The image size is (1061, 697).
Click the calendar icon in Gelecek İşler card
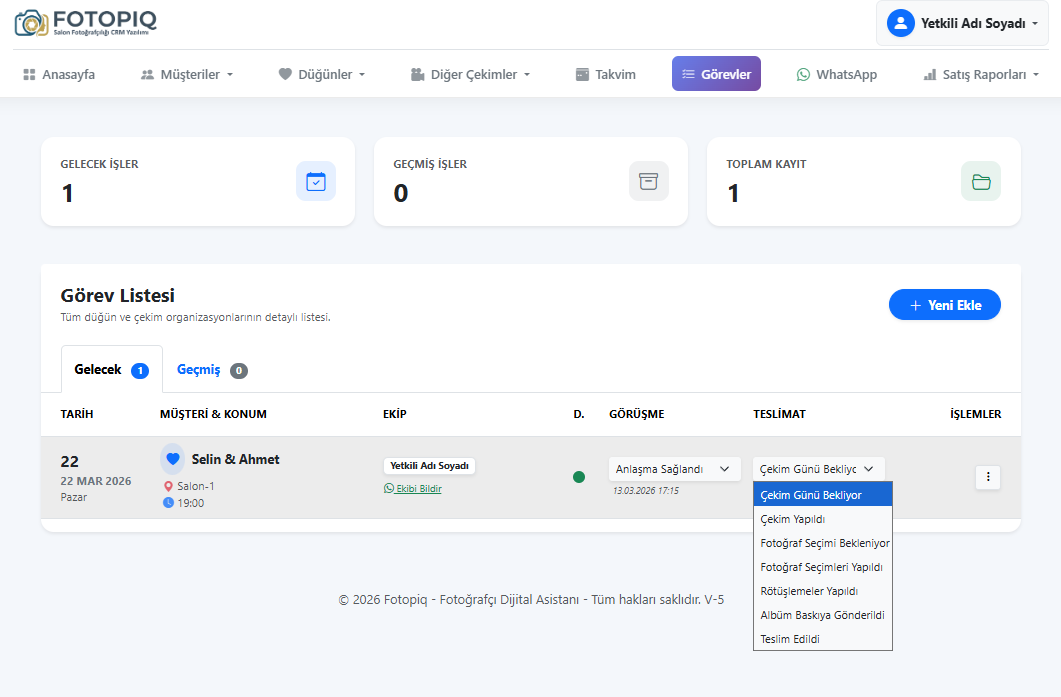[316, 181]
